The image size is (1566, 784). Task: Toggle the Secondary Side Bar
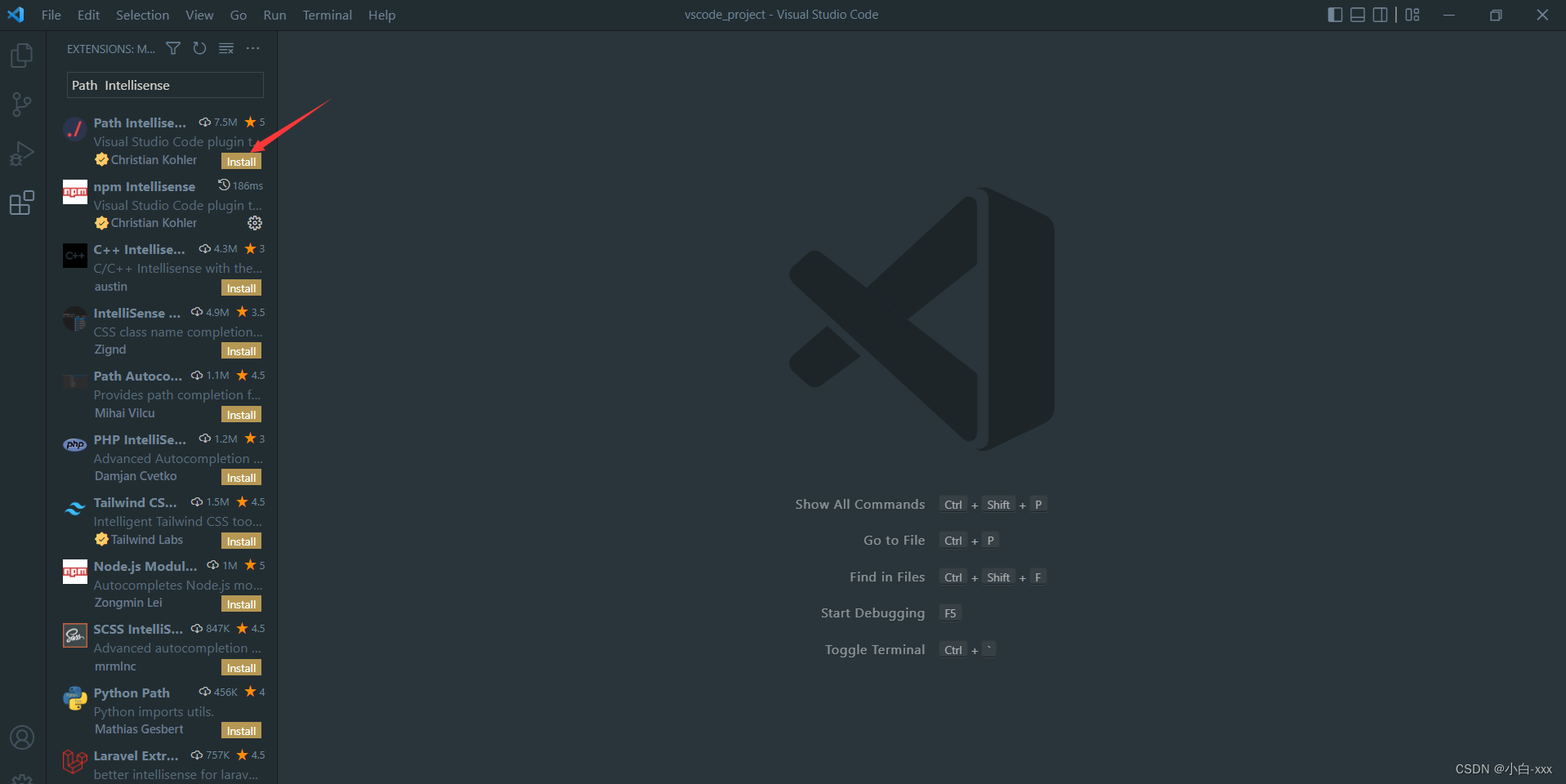(1381, 14)
